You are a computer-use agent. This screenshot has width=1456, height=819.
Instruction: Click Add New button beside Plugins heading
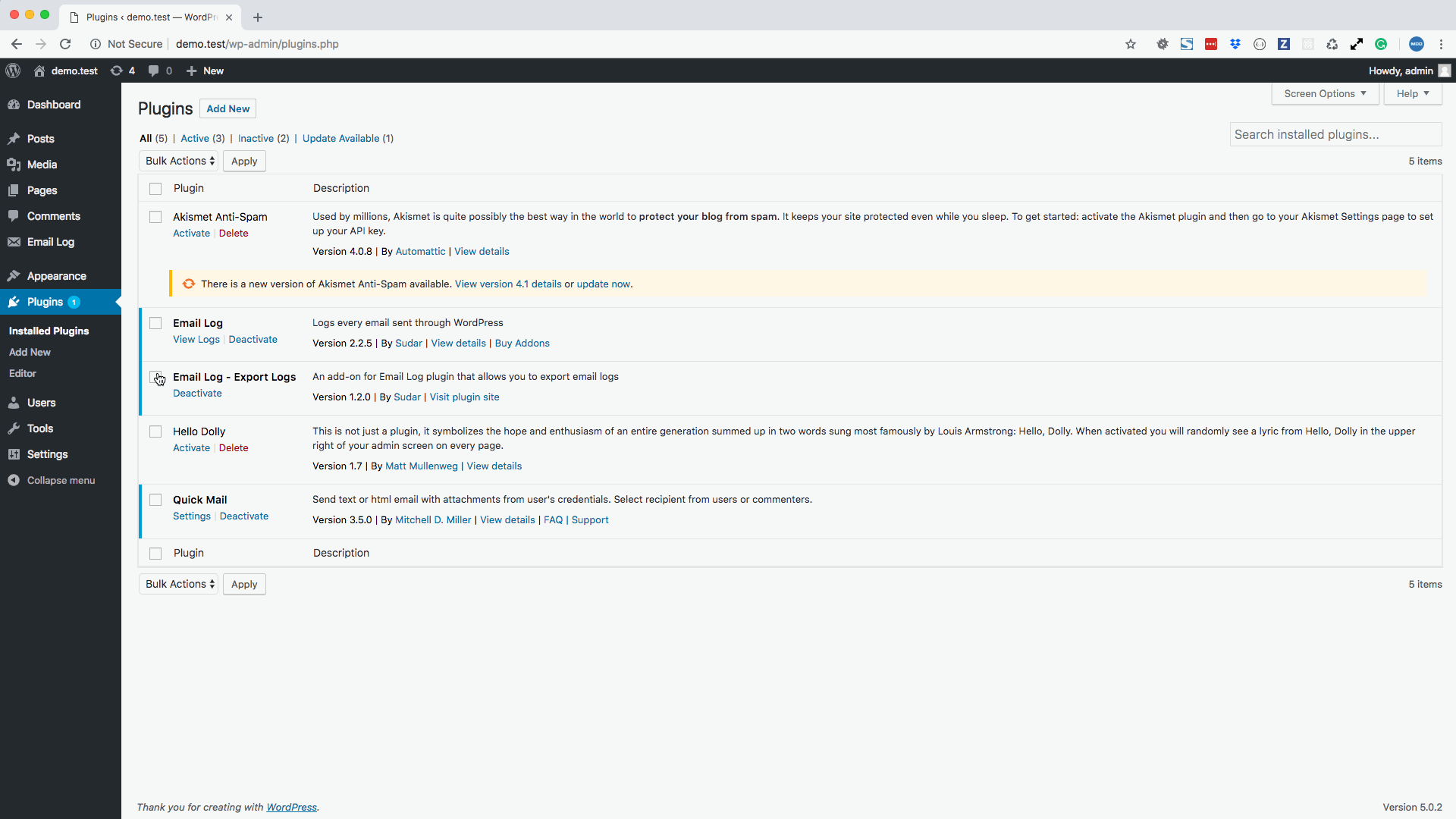[x=227, y=108]
